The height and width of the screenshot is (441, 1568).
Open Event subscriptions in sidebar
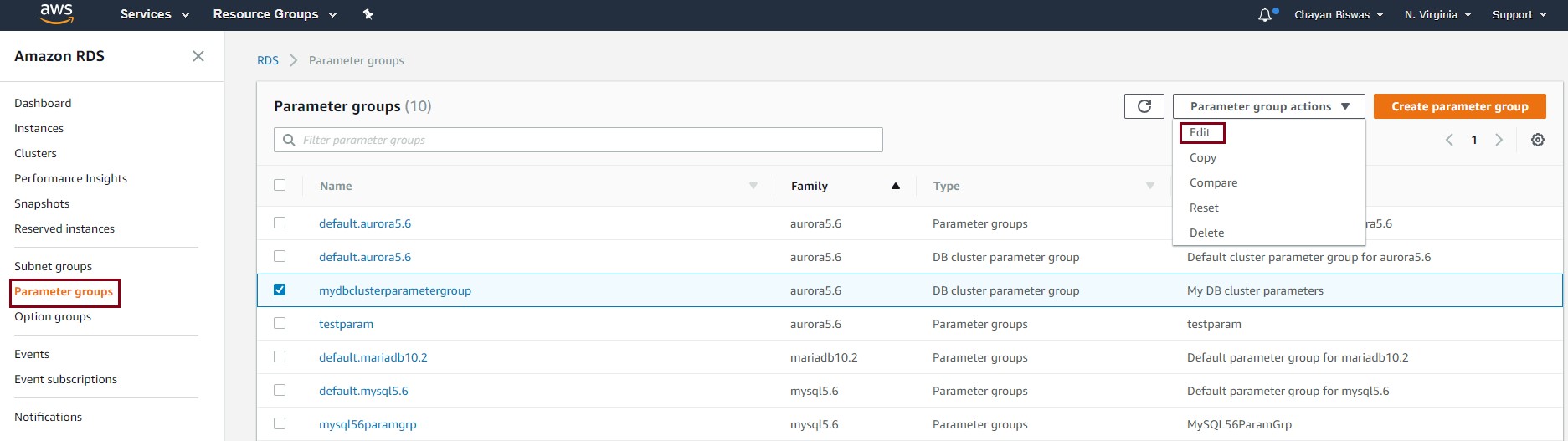tap(65, 379)
